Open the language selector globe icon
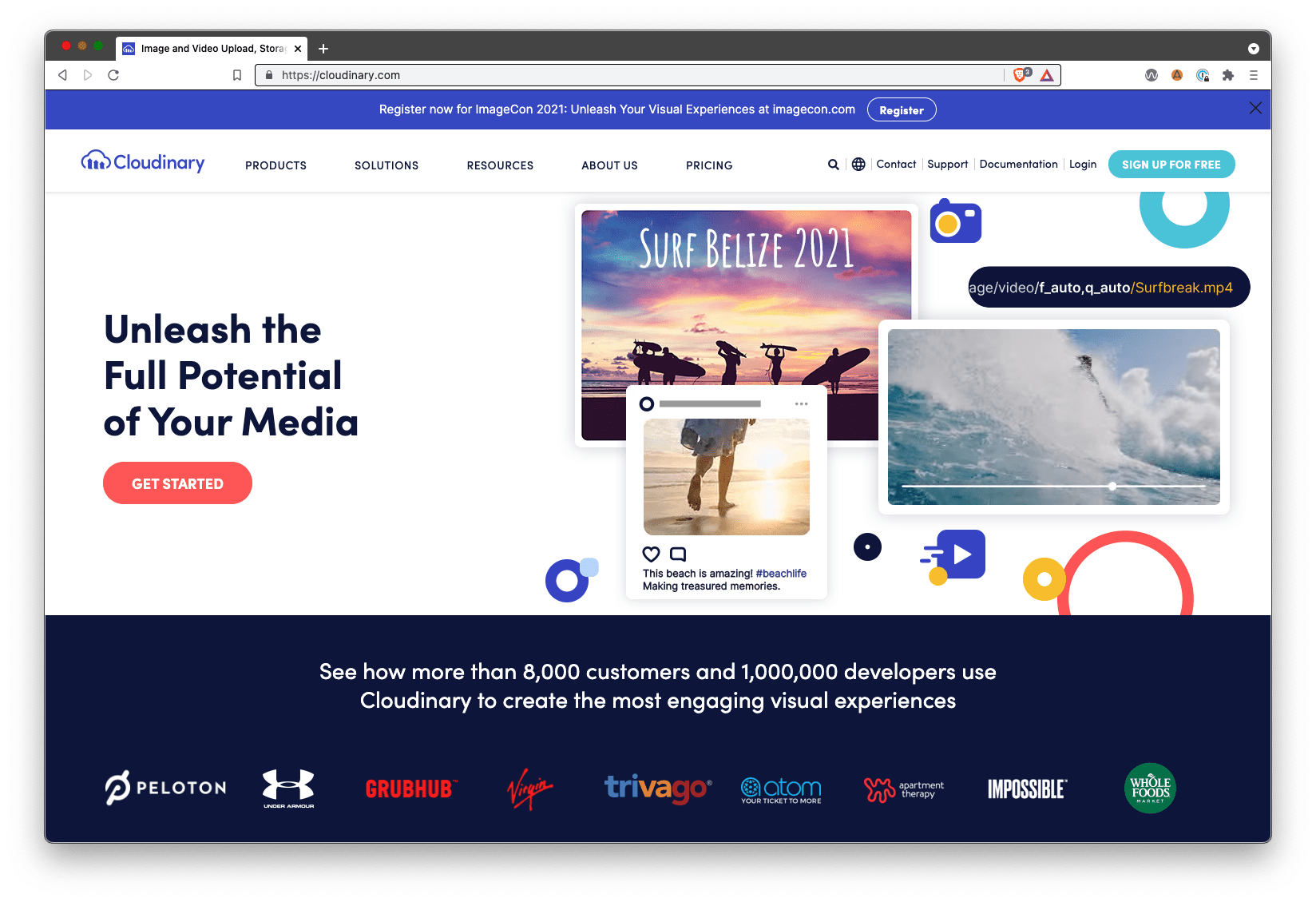 (858, 164)
